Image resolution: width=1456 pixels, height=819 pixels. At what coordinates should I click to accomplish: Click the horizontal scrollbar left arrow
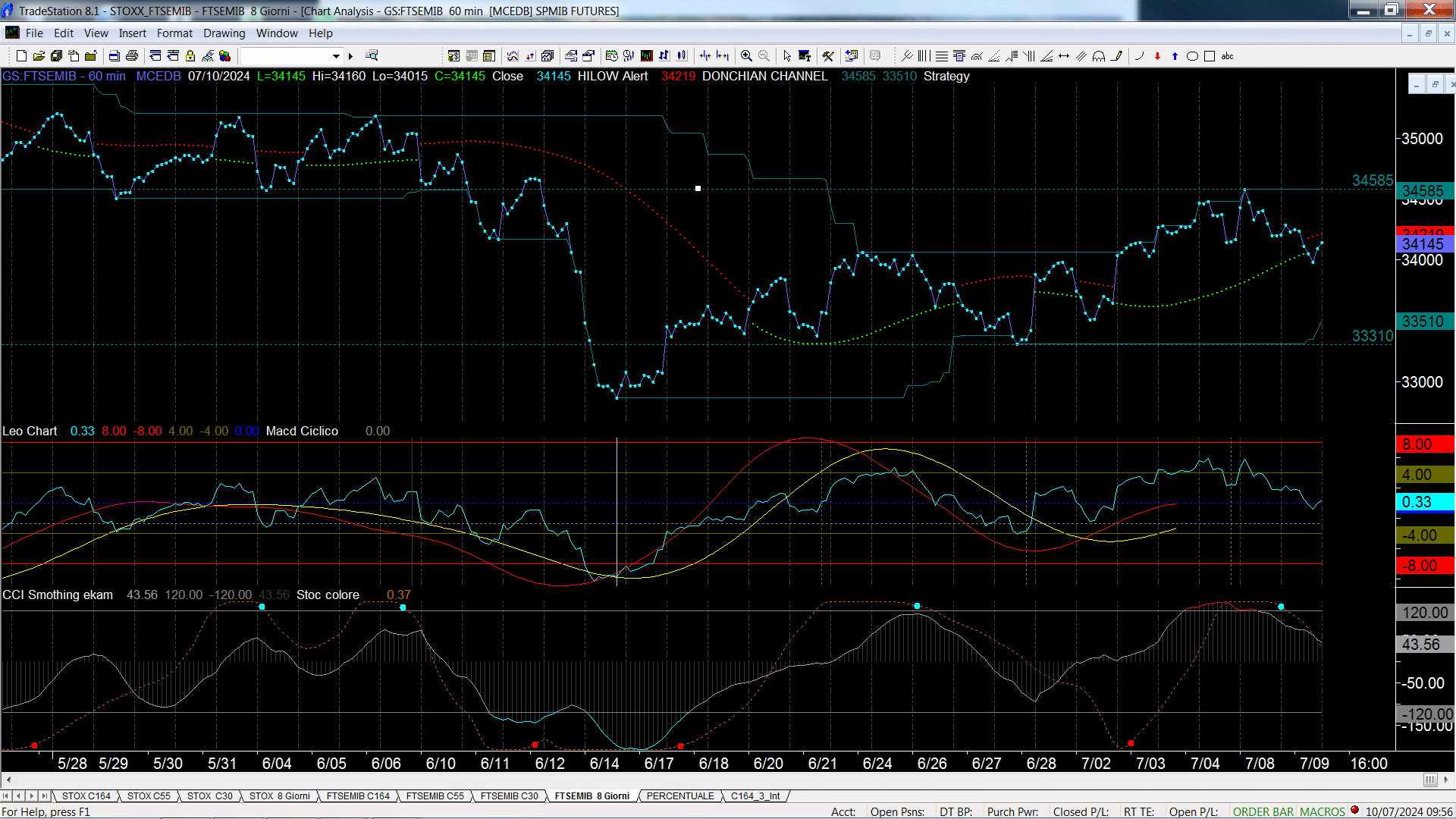(8, 780)
